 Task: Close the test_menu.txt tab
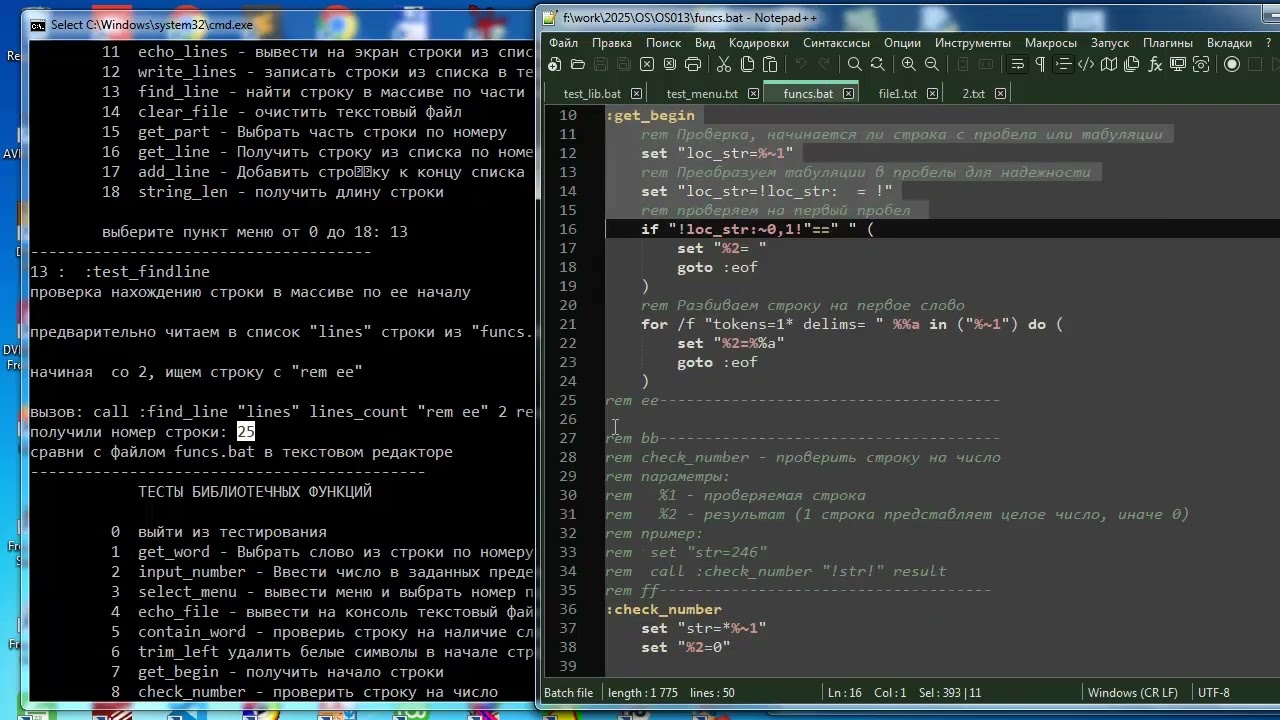(x=753, y=93)
